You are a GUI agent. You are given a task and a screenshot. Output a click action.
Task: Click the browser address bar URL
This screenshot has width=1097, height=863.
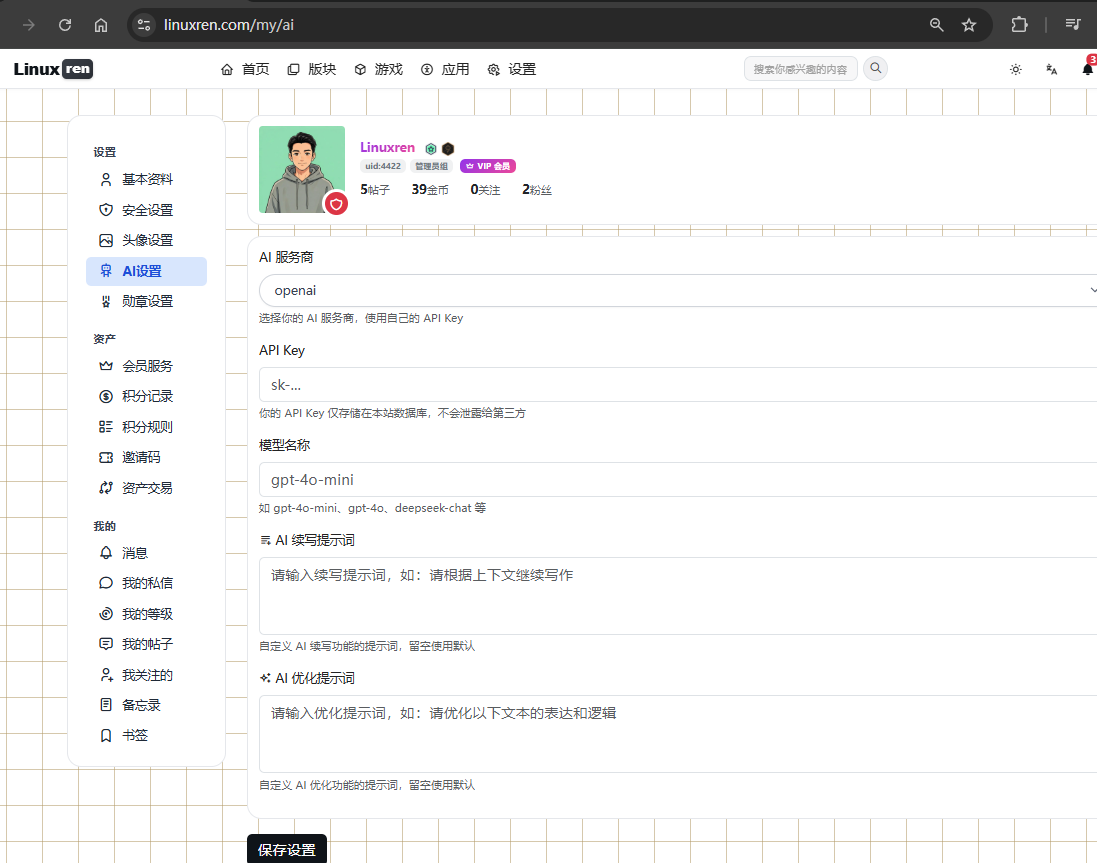pos(229,25)
